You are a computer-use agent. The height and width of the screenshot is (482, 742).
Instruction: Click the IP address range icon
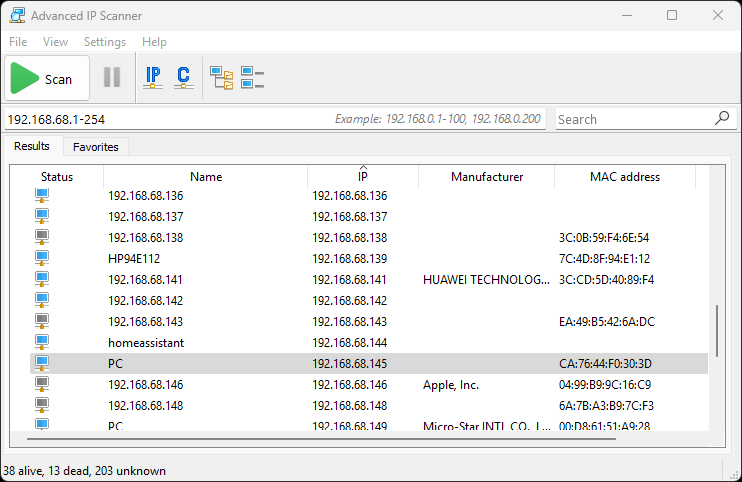[153, 78]
